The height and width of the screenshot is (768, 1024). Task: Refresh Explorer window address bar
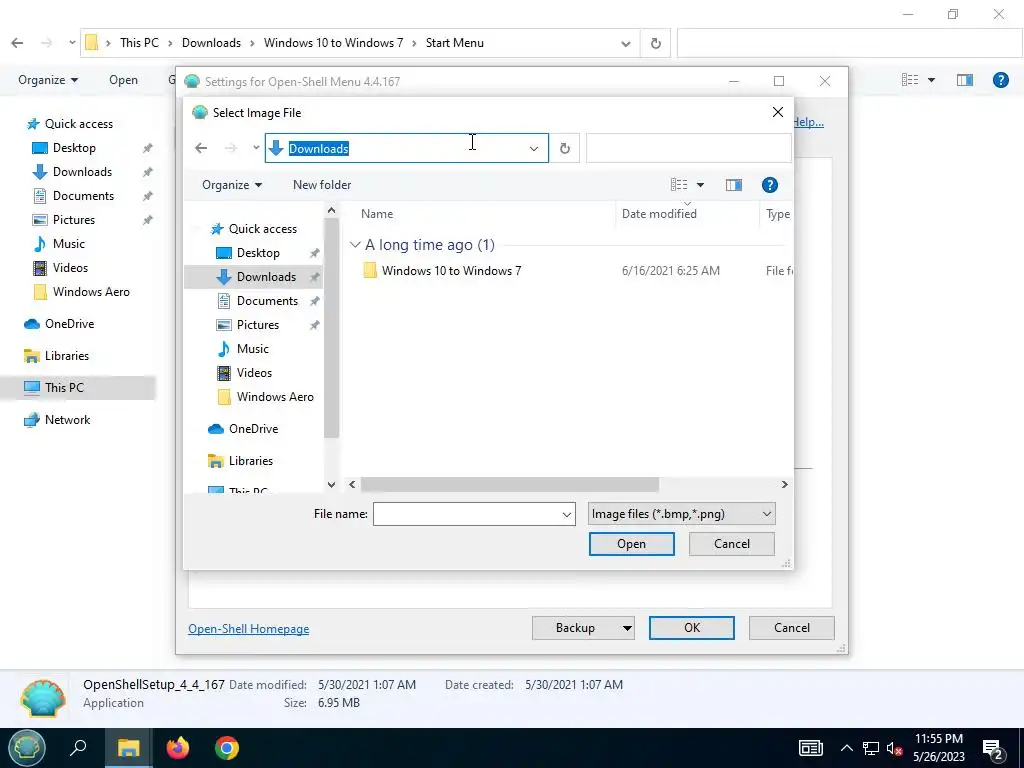656,44
